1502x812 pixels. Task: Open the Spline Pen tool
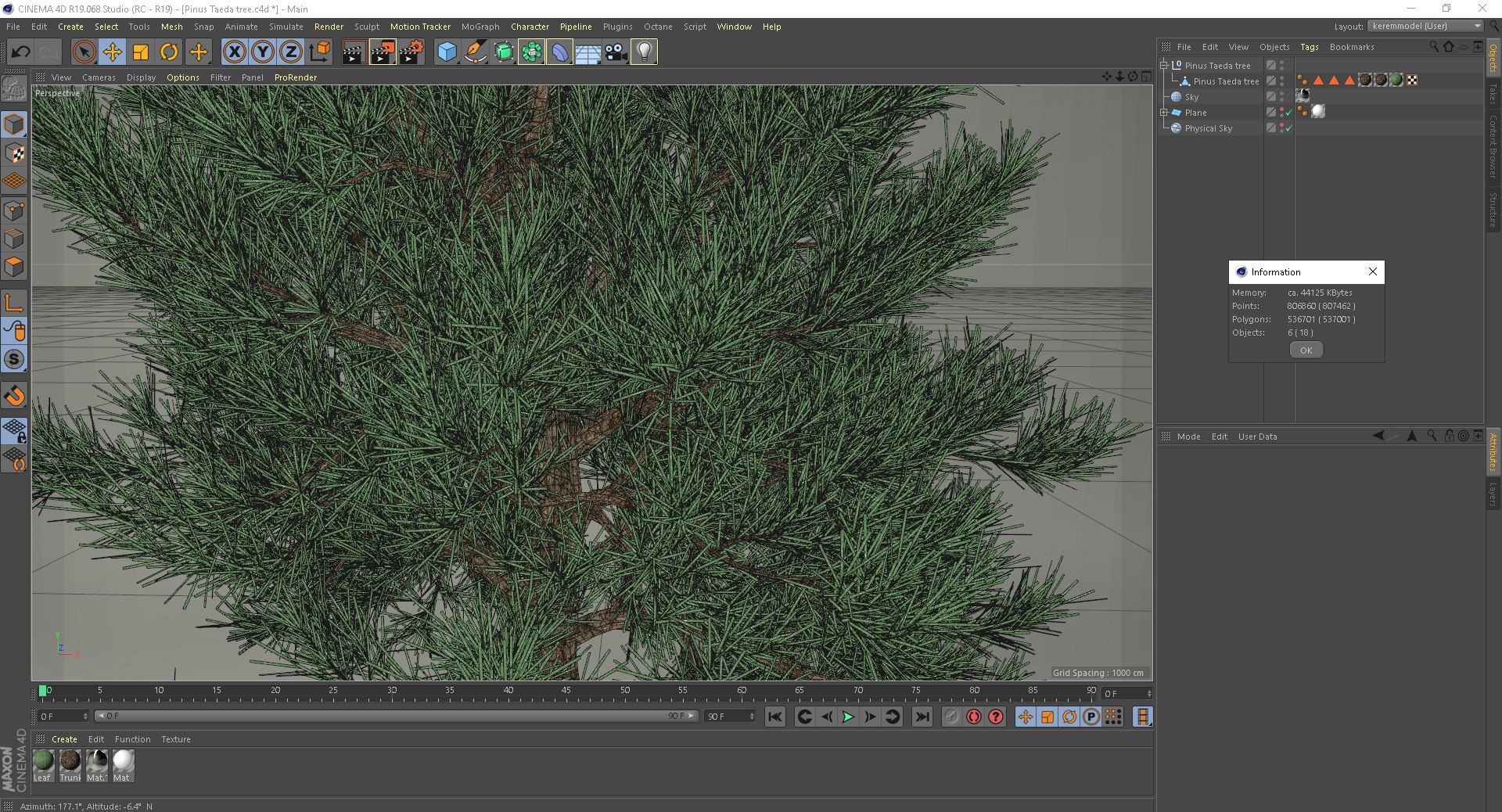click(x=475, y=52)
